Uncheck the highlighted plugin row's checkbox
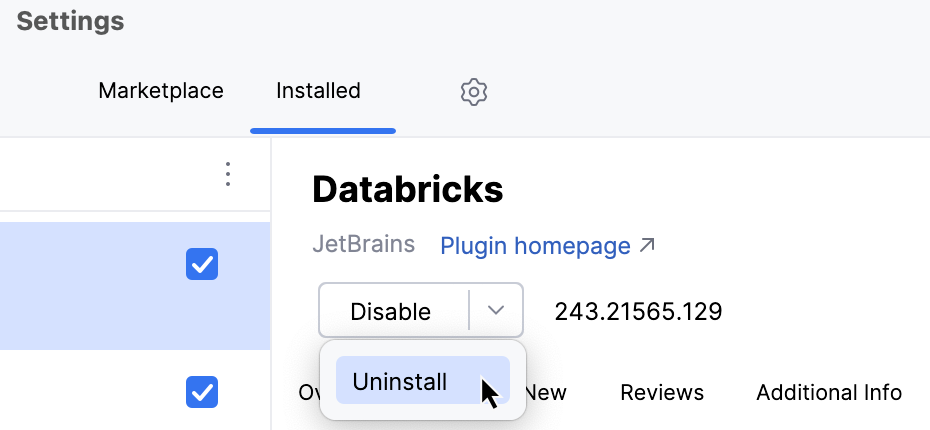Screen dimensions: 930x430 [x=202, y=265]
